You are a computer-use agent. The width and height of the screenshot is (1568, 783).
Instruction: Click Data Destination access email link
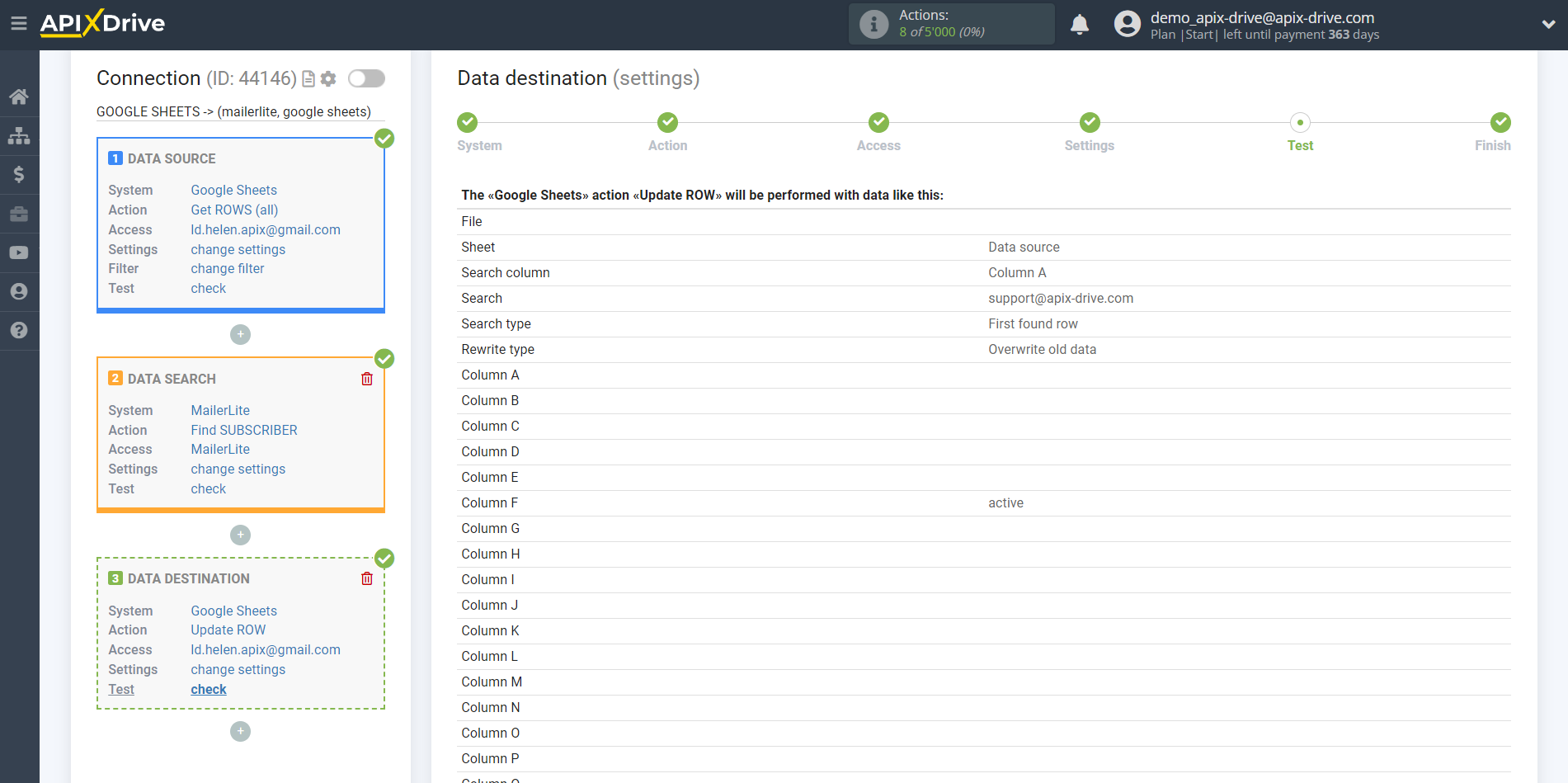(x=266, y=649)
